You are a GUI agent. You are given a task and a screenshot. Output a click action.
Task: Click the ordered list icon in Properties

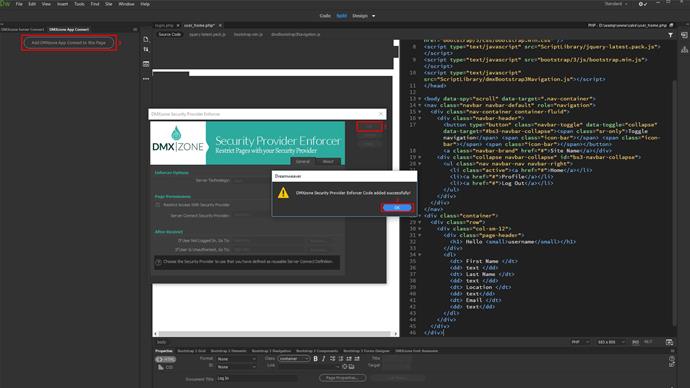click(x=341, y=359)
